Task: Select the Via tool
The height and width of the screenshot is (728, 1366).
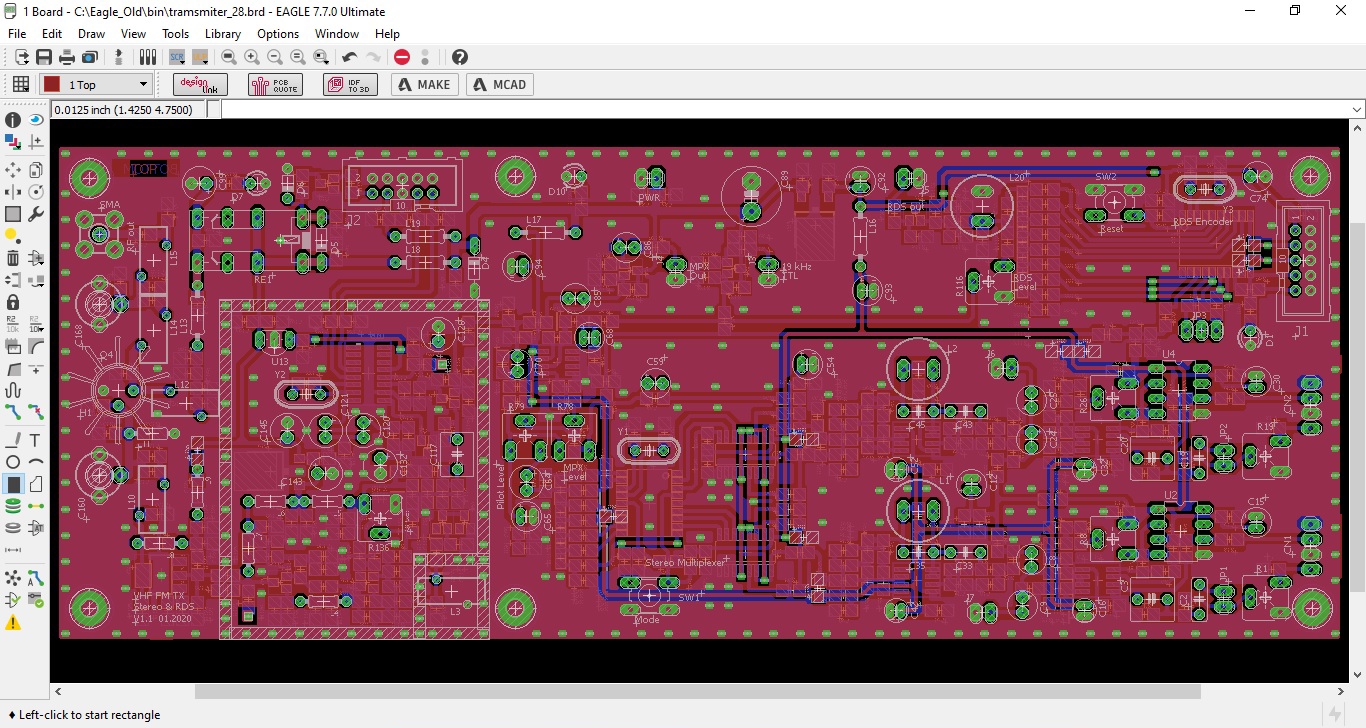Action: pyautogui.click(x=13, y=506)
